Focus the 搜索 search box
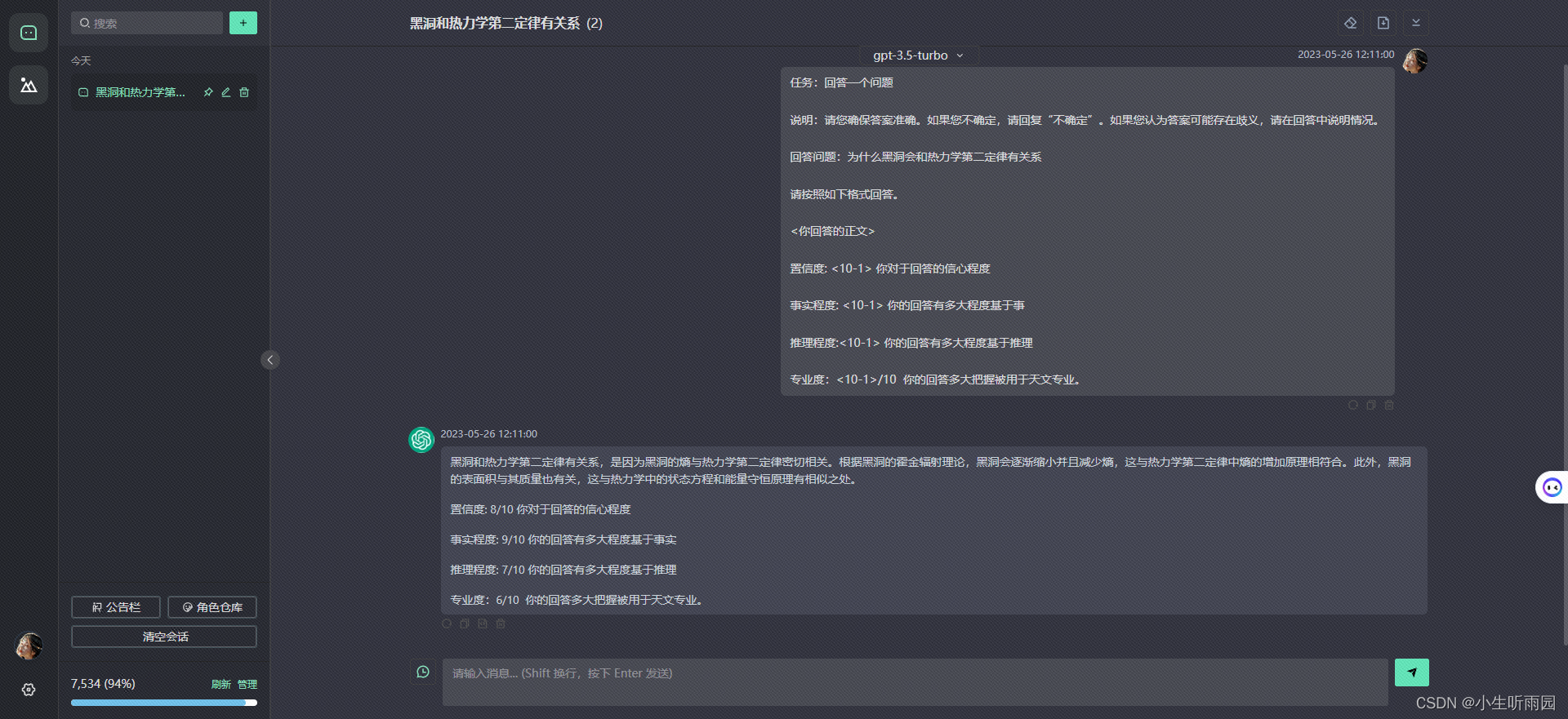The height and width of the screenshot is (719, 1568). pyautogui.click(x=147, y=23)
